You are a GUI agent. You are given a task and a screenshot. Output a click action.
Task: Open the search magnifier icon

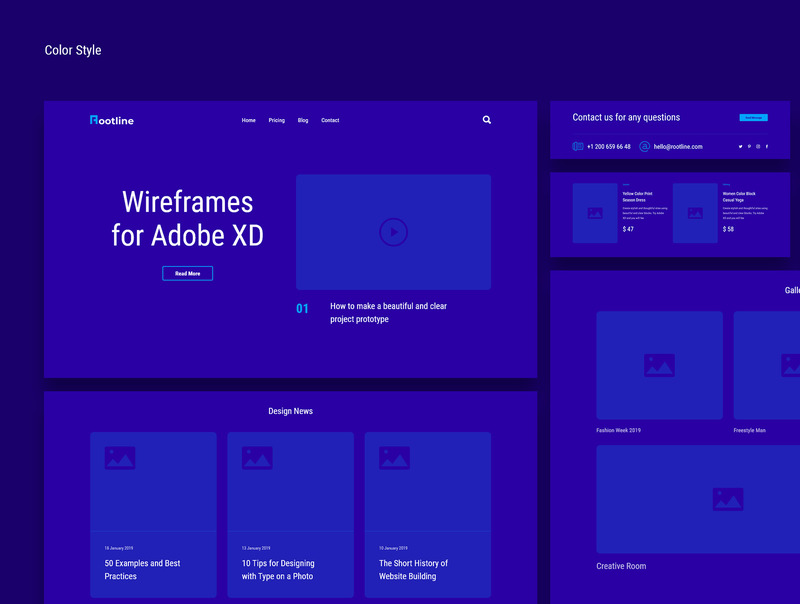point(487,120)
